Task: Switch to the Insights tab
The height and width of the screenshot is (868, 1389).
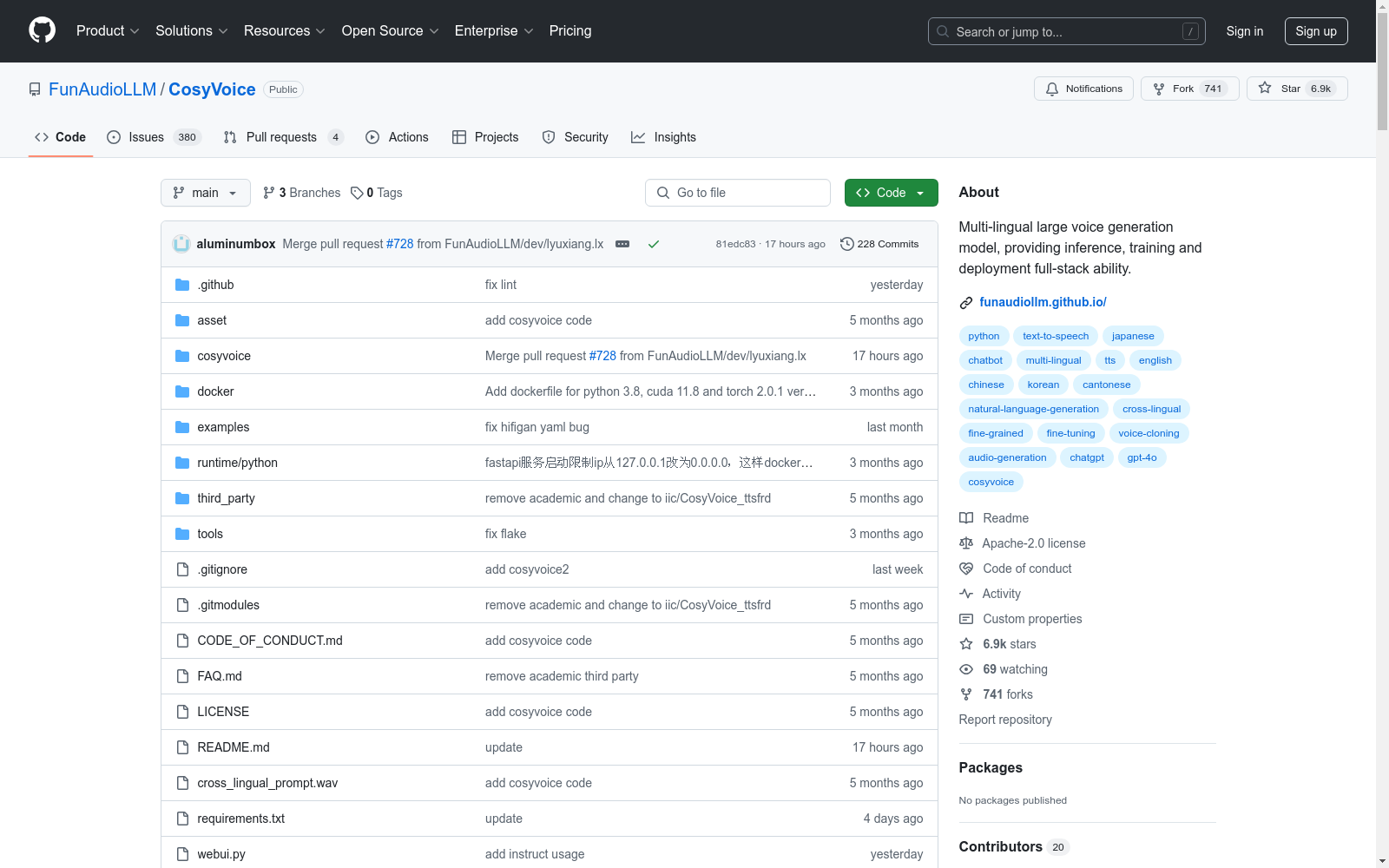Action: pos(664,137)
